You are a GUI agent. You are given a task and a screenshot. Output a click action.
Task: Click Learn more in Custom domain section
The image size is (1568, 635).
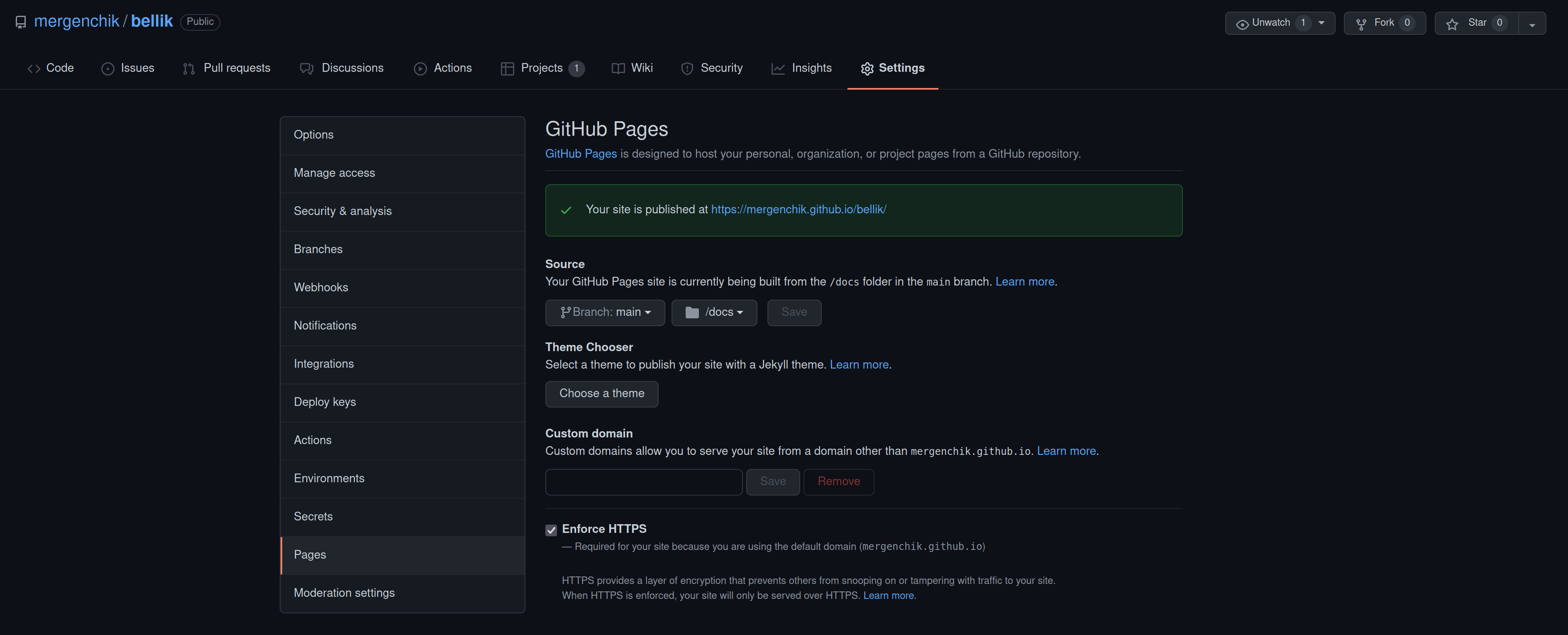click(x=1066, y=451)
